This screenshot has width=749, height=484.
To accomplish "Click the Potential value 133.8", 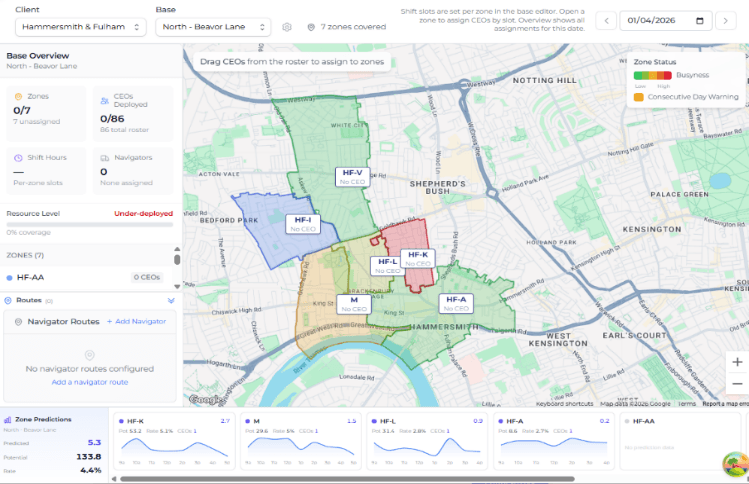I will tap(89, 457).
